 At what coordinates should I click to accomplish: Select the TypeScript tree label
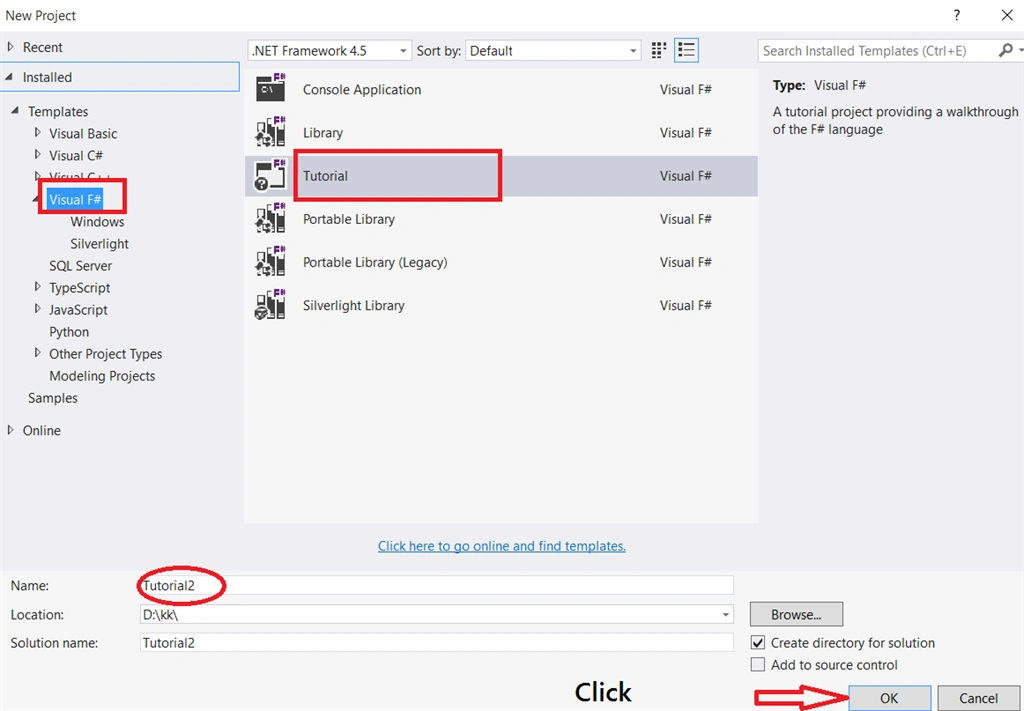pyautogui.click(x=80, y=287)
